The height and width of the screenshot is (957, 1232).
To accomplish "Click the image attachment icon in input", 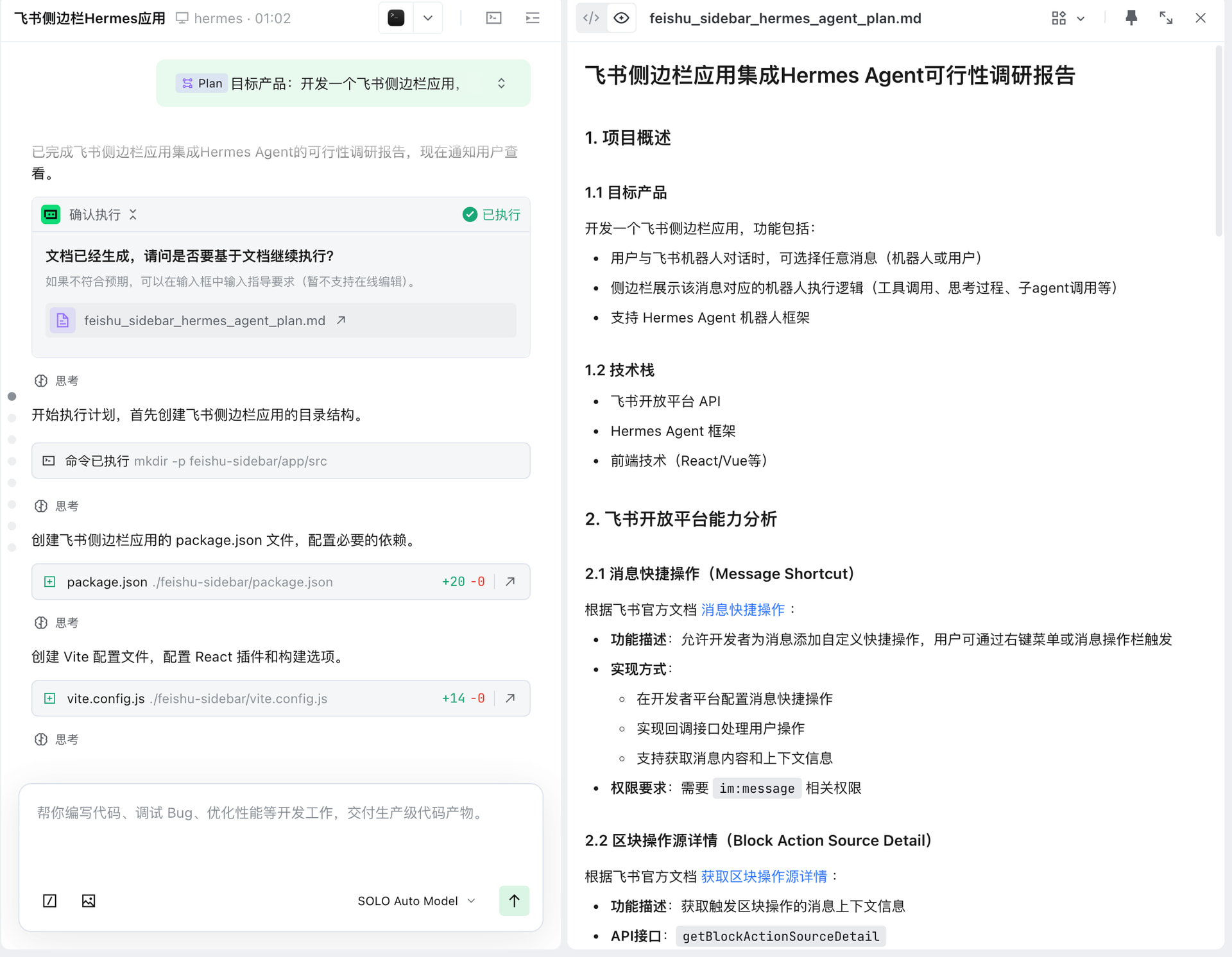I will click(89, 901).
